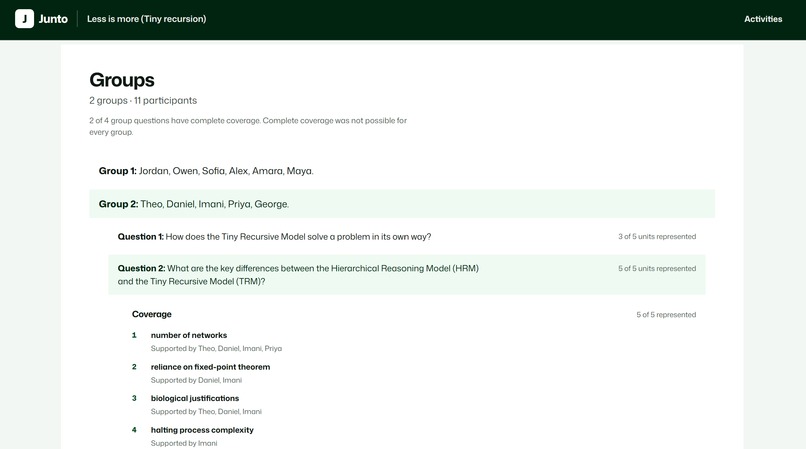The image size is (806, 449).
Task: Collapse the Group 2 row
Action: coord(402,204)
